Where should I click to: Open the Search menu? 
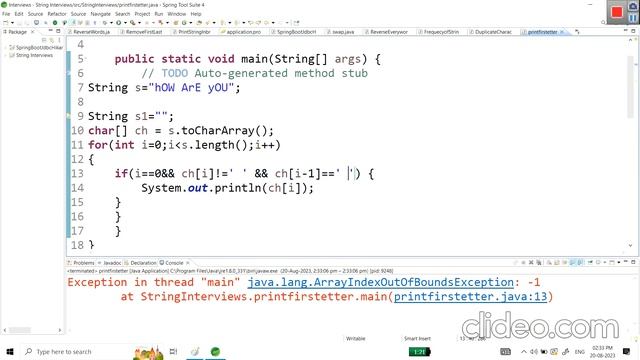click(x=122, y=14)
